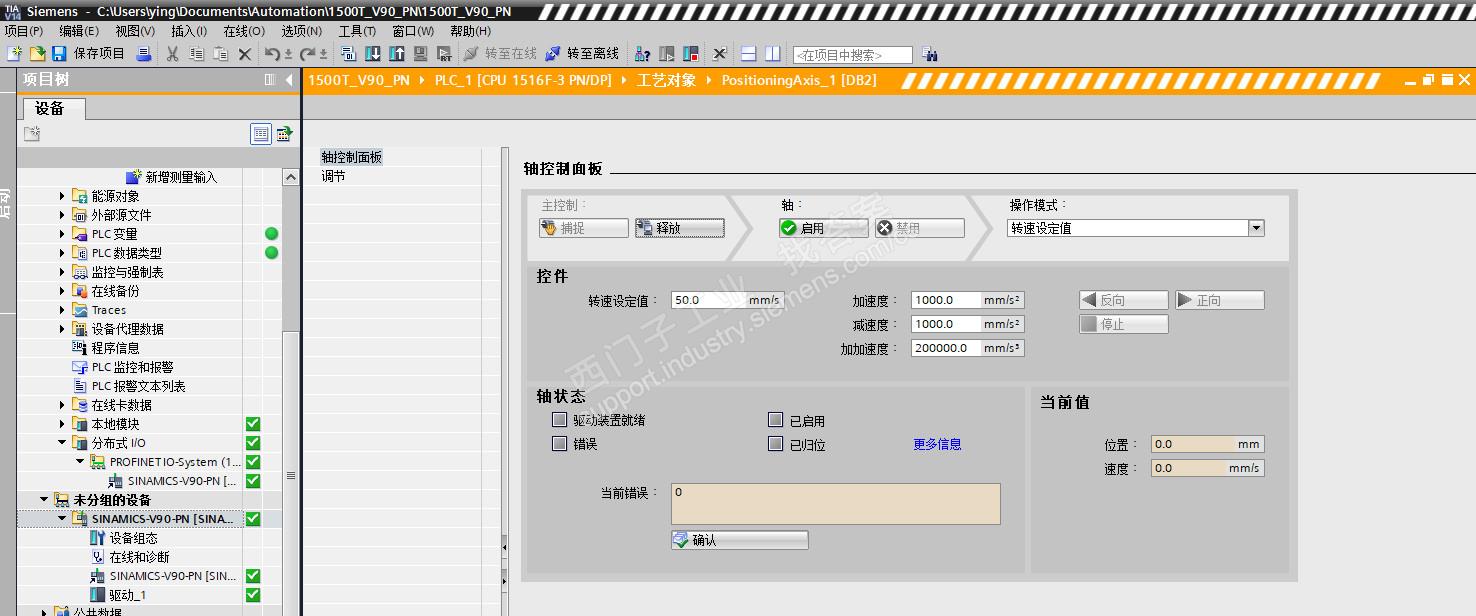Viewport: 1476px width, 616px height.
Task: Select 调节 in the navigation list
Action: [333, 176]
